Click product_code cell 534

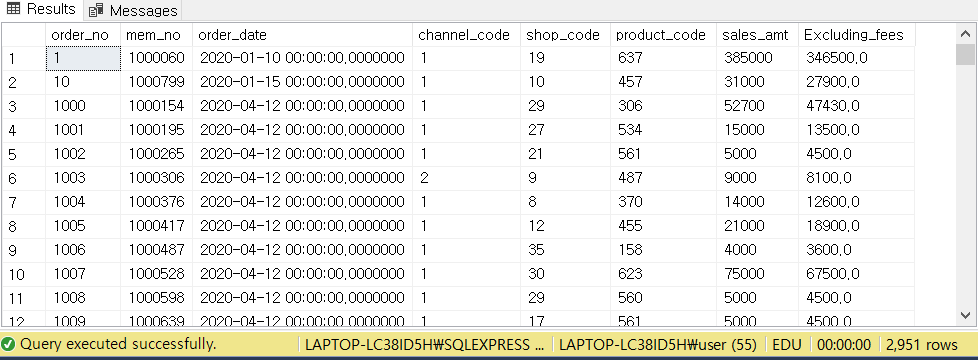(664, 130)
